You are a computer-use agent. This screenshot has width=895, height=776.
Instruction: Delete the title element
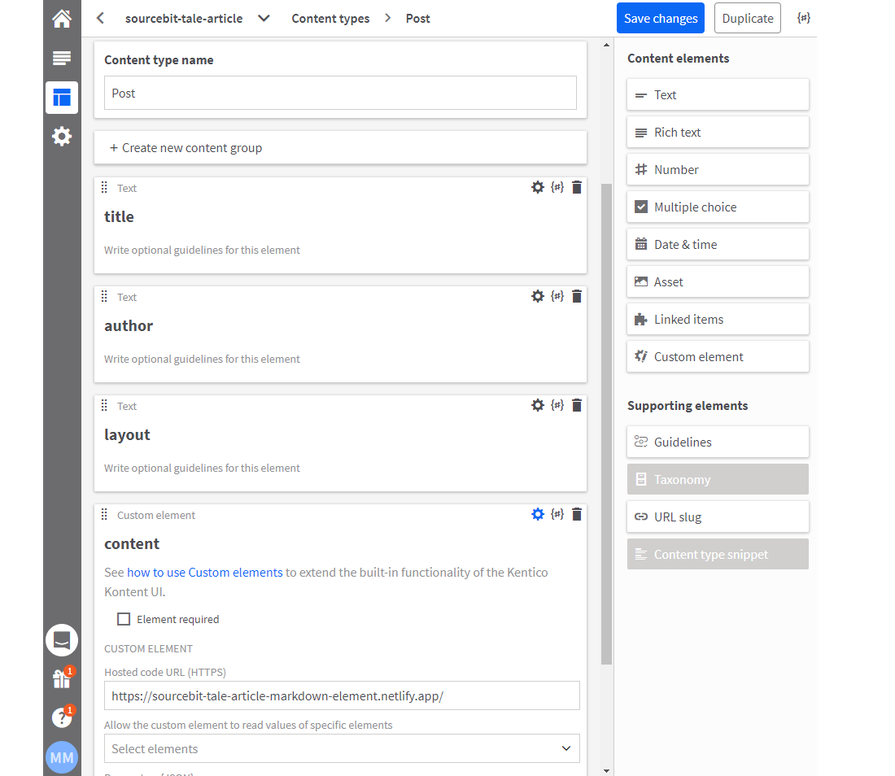577,187
